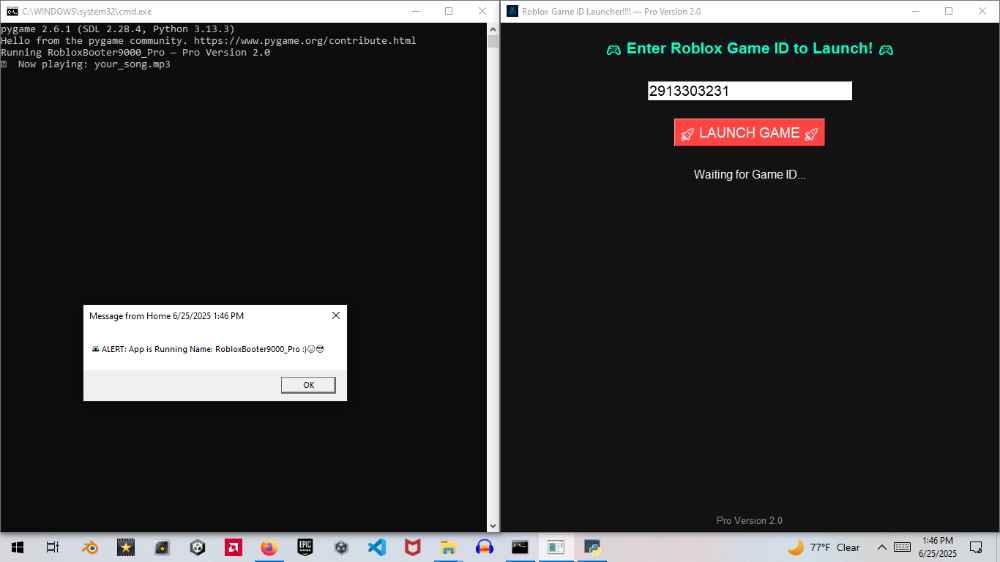Viewport: 1000px width, 562px height.
Task: Open File Explorer from the taskbar
Action: pos(448,547)
